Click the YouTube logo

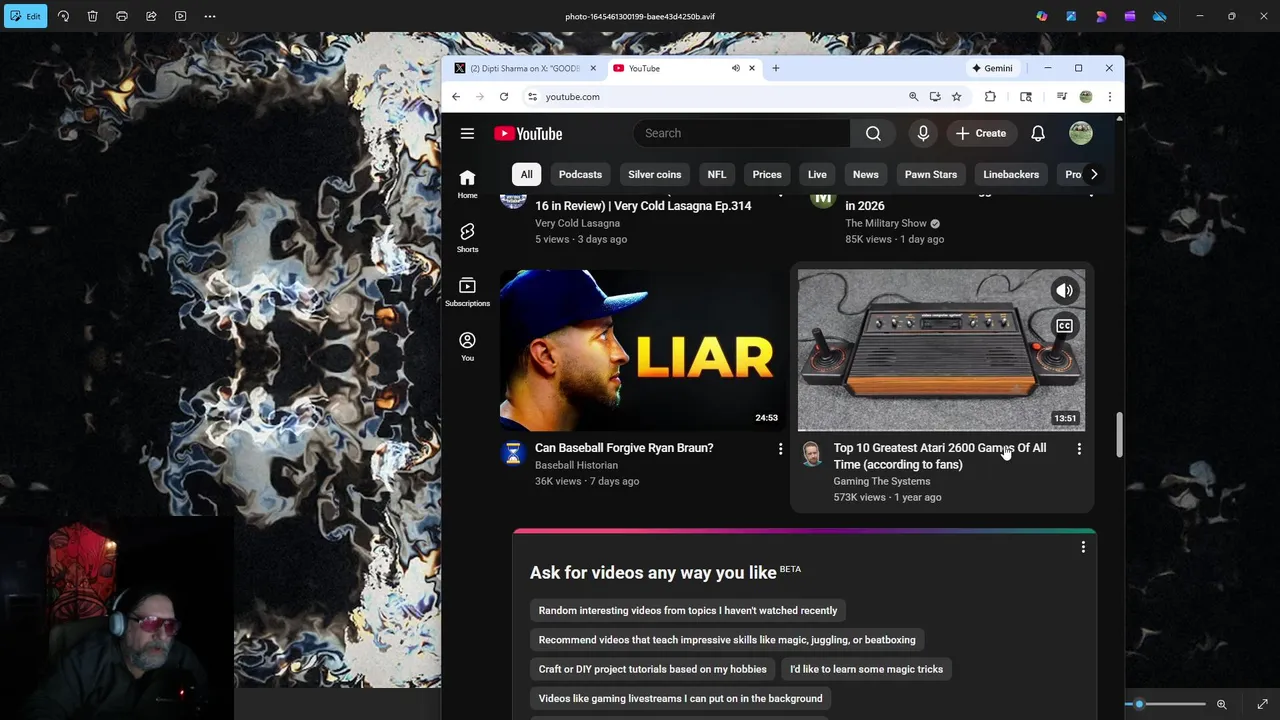(528, 134)
